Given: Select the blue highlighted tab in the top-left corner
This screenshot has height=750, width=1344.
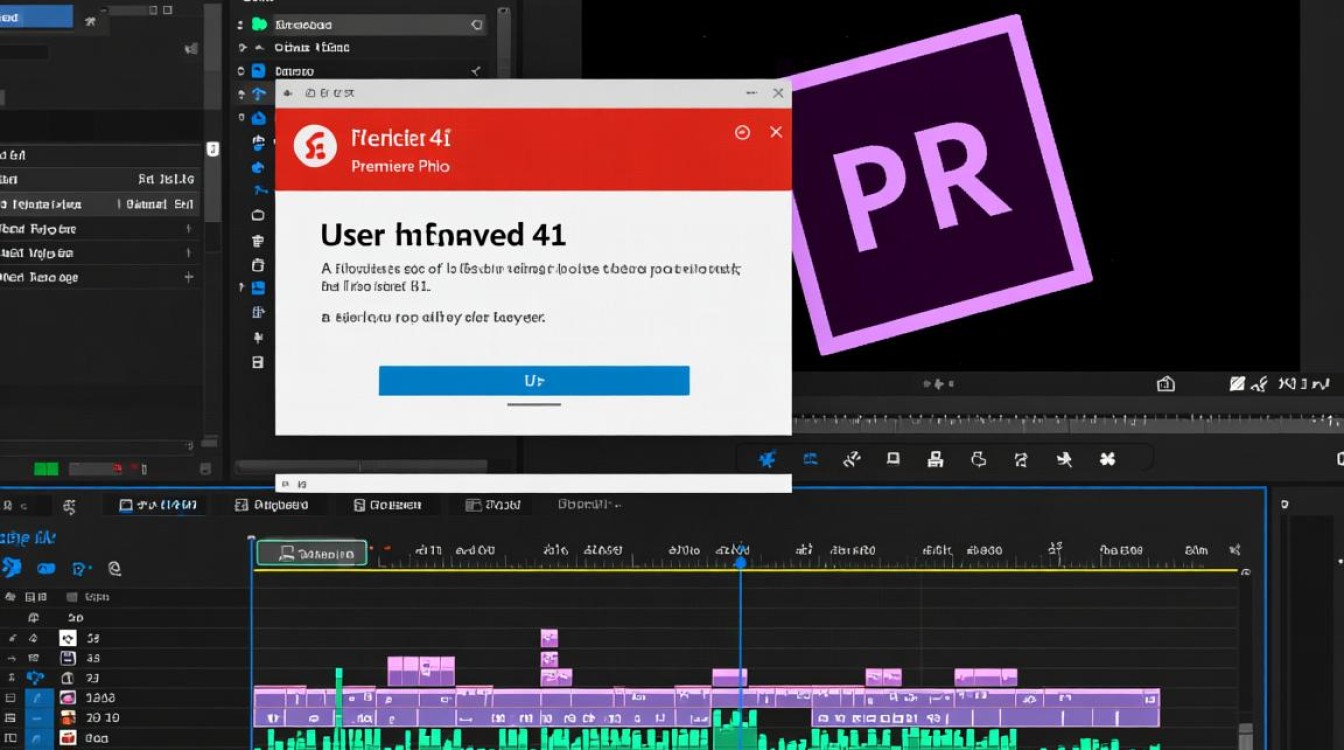Looking at the screenshot, I should (x=36, y=17).
